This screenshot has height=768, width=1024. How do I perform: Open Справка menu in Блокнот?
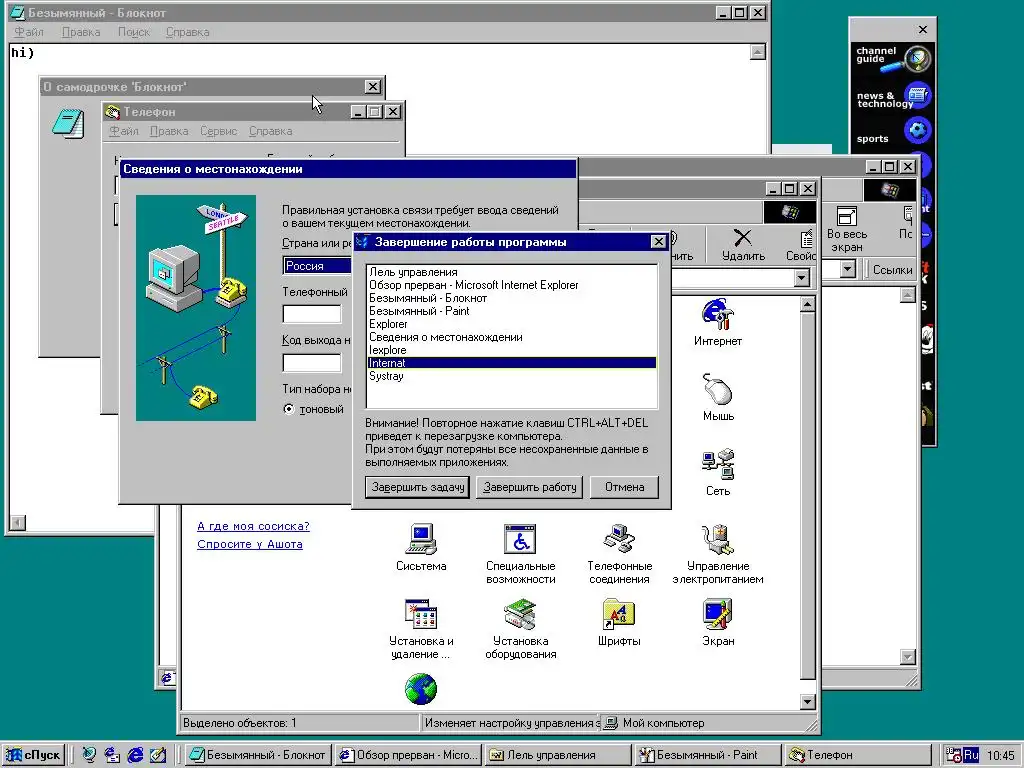pos(187,32)
